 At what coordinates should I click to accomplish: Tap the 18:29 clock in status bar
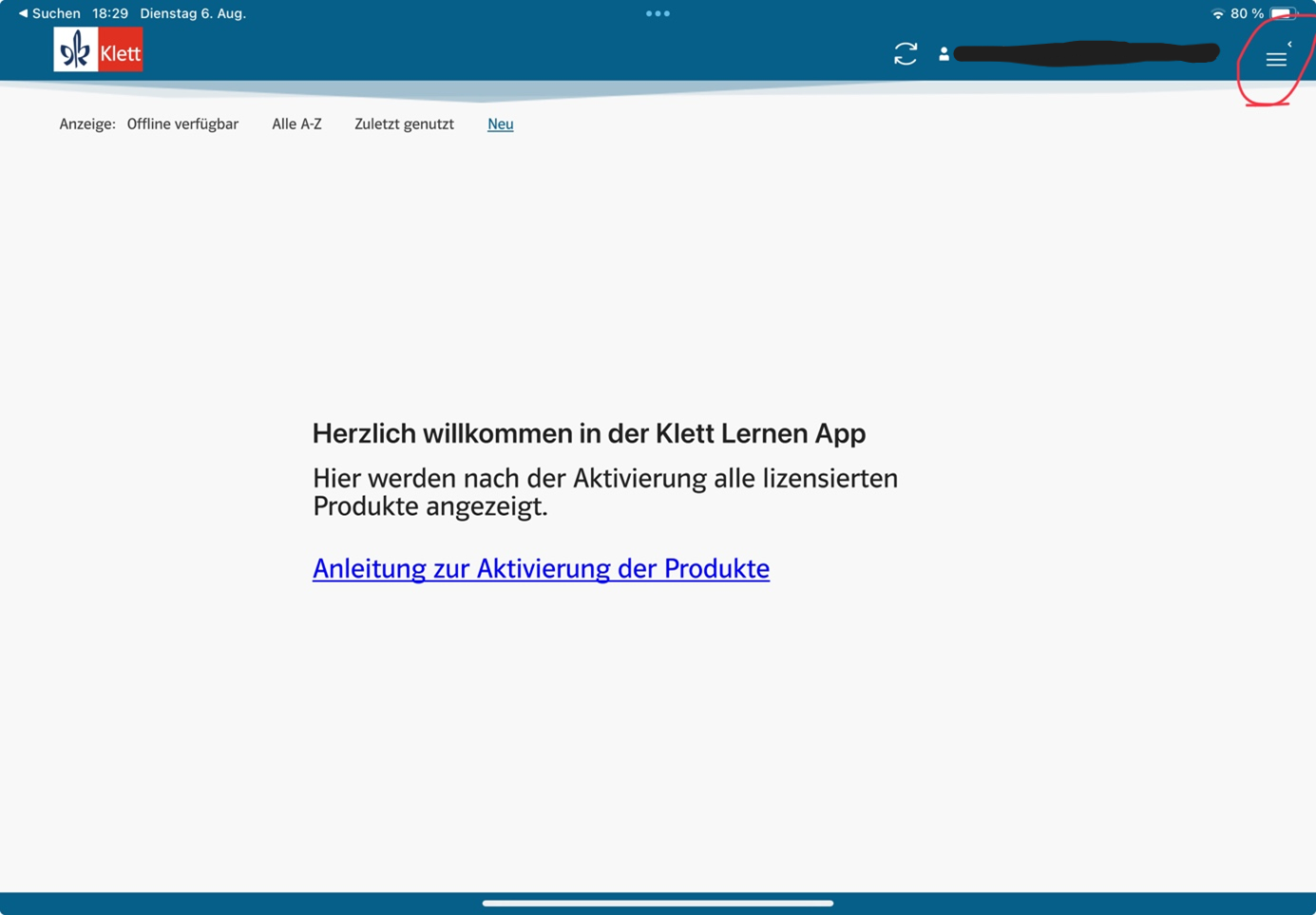click(x=110, y=13)
